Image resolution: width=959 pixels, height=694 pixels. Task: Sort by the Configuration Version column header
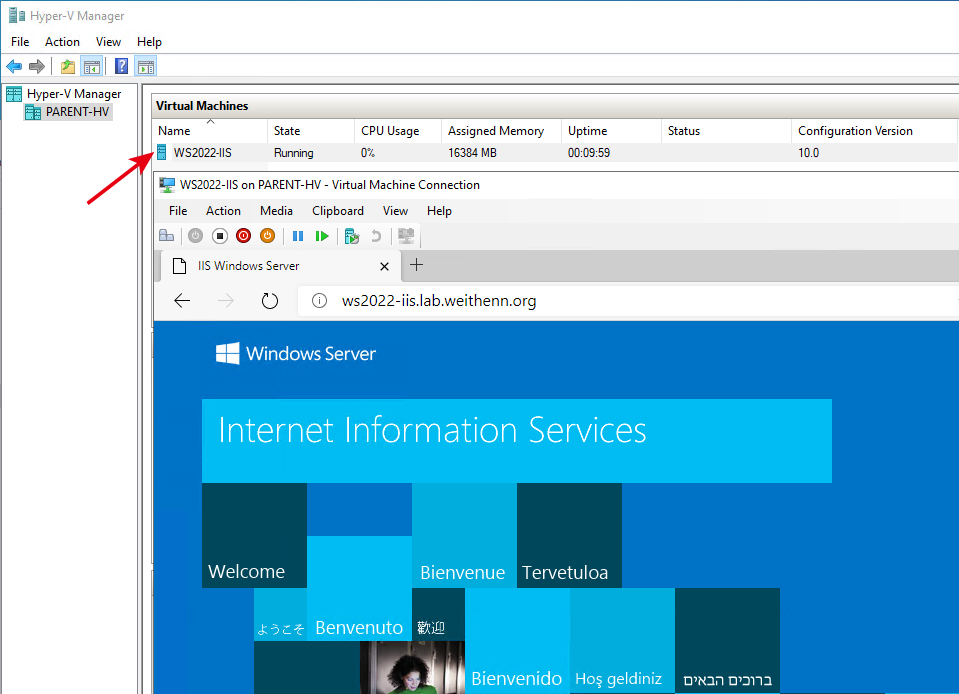pyautogui.click(x=874, y=131)
